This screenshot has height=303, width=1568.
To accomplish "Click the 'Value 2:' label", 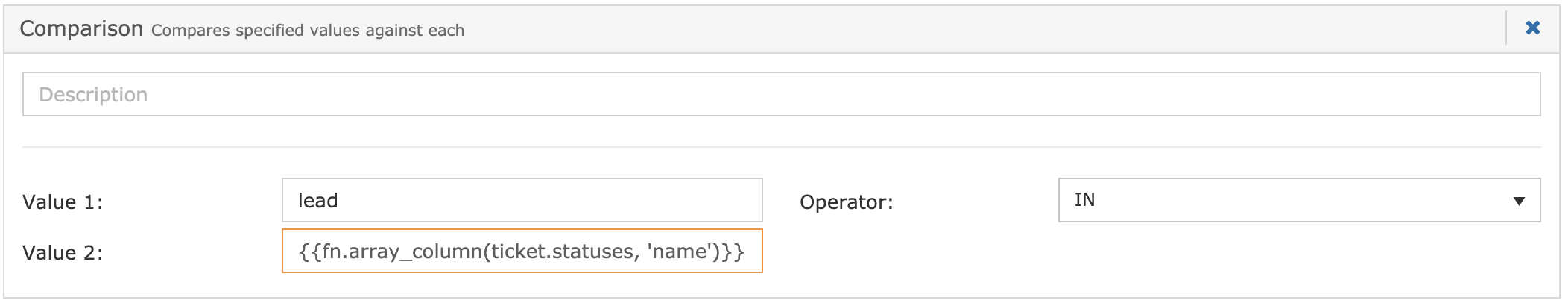I will click(x=63, y=253).
